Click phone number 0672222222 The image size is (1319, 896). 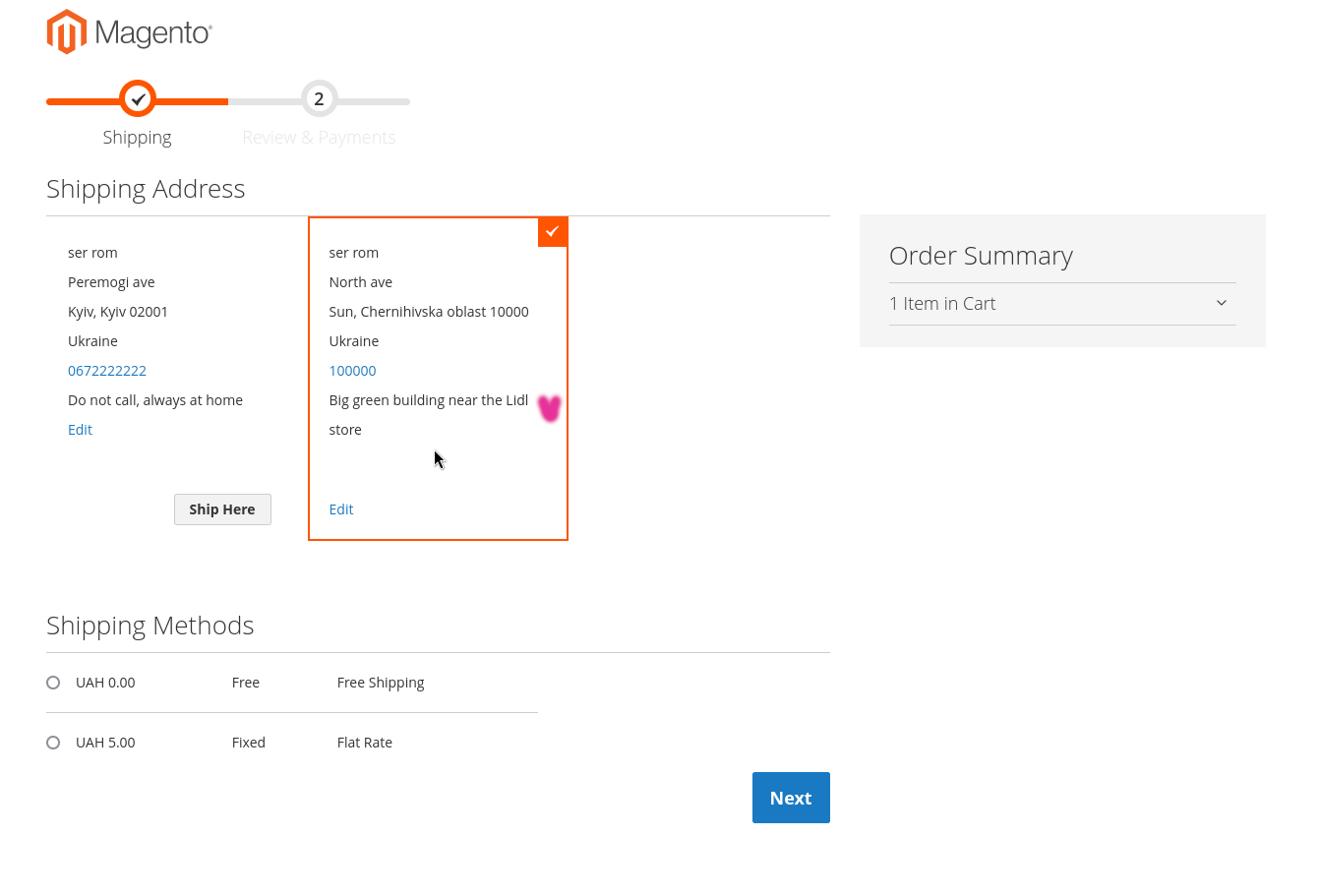tap(107, 371)
